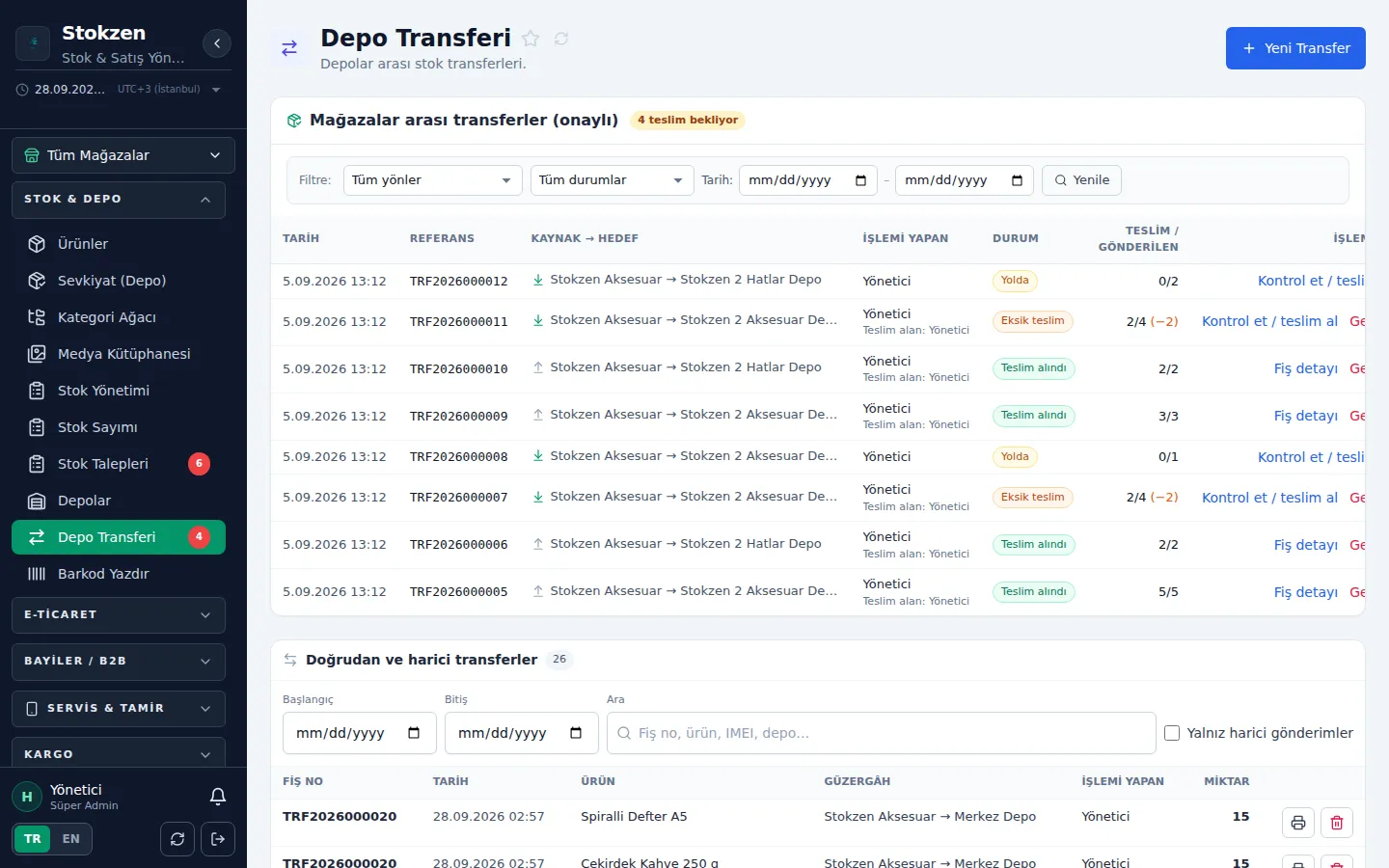Screen dimensions: 1389x868
Task: Expand the BAYİLER / B2B section
Action: pos(119,662)
